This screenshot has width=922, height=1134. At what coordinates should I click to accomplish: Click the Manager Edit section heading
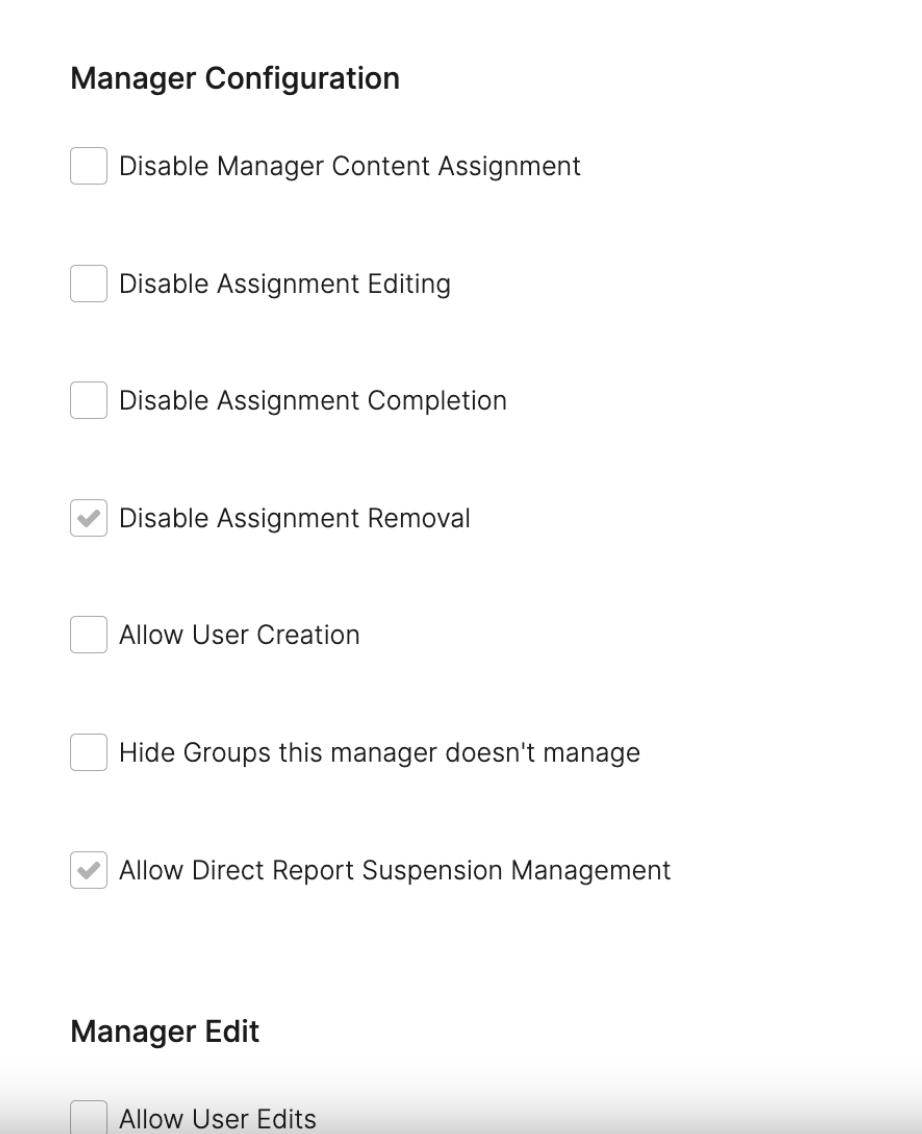click(x=165, y=1031)
